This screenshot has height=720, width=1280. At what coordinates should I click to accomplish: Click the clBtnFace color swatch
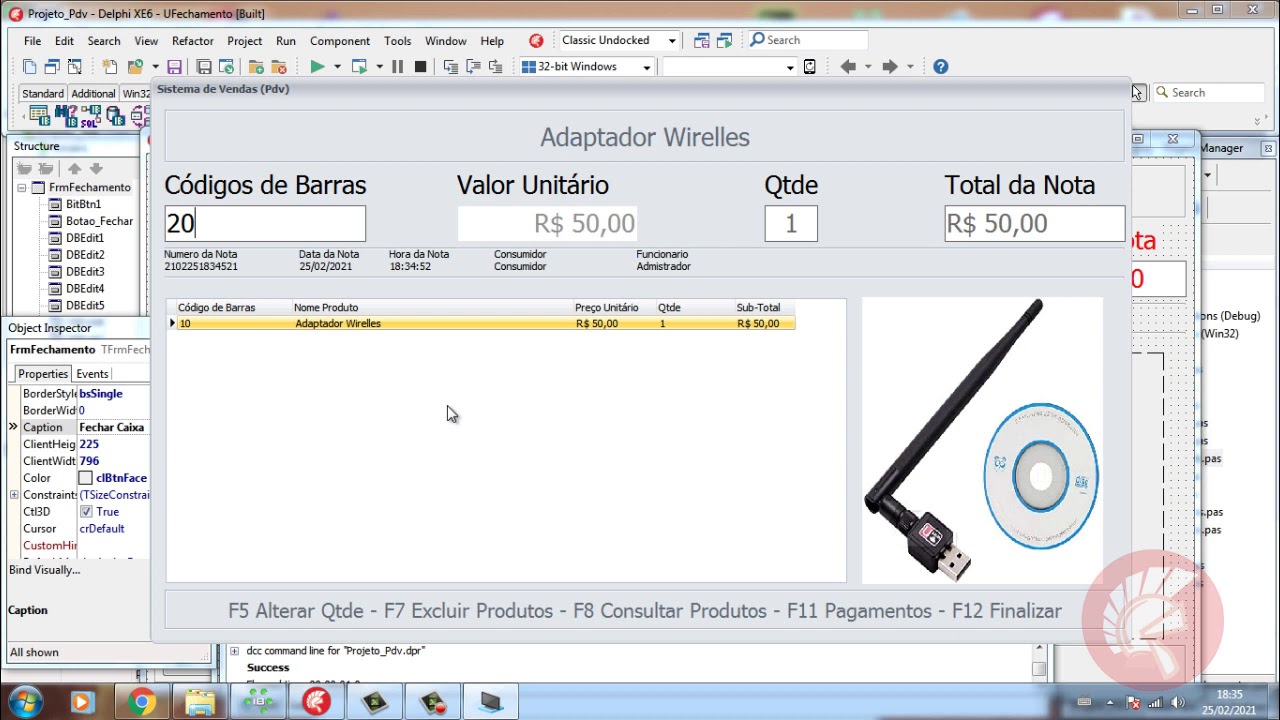pyautogui.click(x=86, y=478)
